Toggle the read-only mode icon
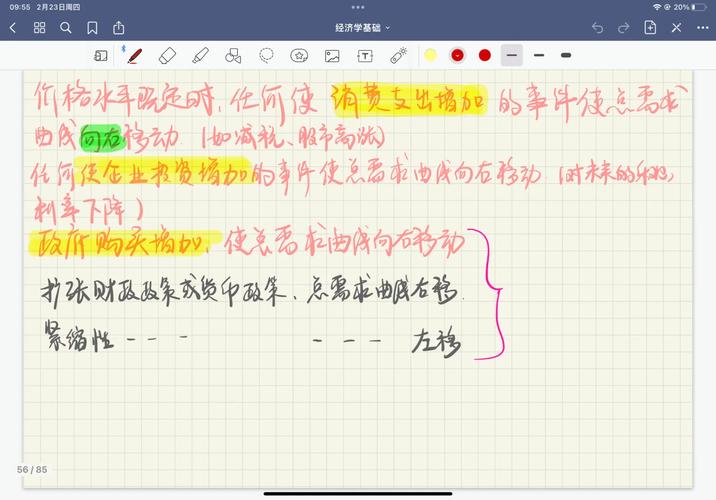This screenshot has height=500, width=716. pyautogui.click(x=100, y=56)
